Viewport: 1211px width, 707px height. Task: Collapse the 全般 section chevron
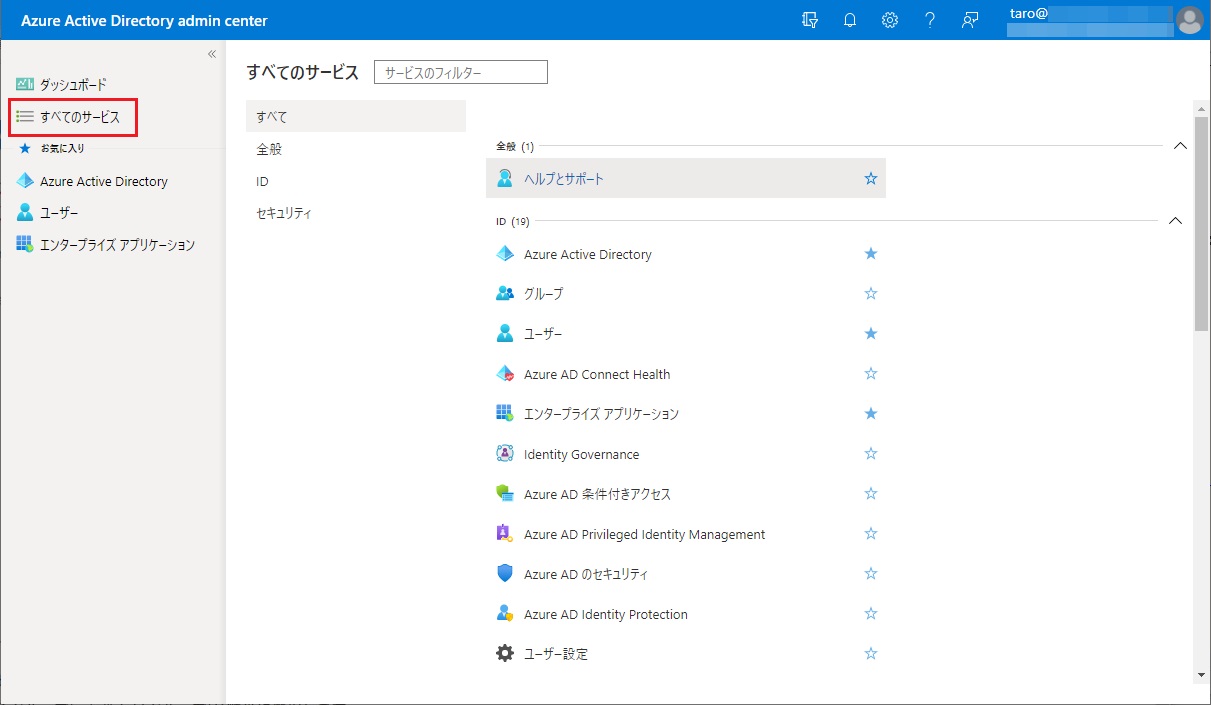(x=1179, y=146)
